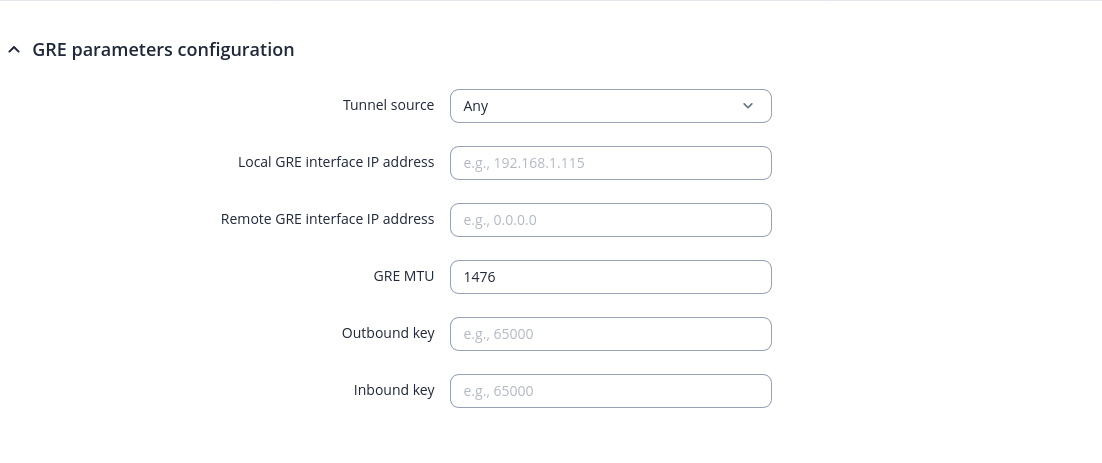The image size is (1102, 463).
Task: Focus the Local GRE interface IP address field
Action: coord(610,163)
